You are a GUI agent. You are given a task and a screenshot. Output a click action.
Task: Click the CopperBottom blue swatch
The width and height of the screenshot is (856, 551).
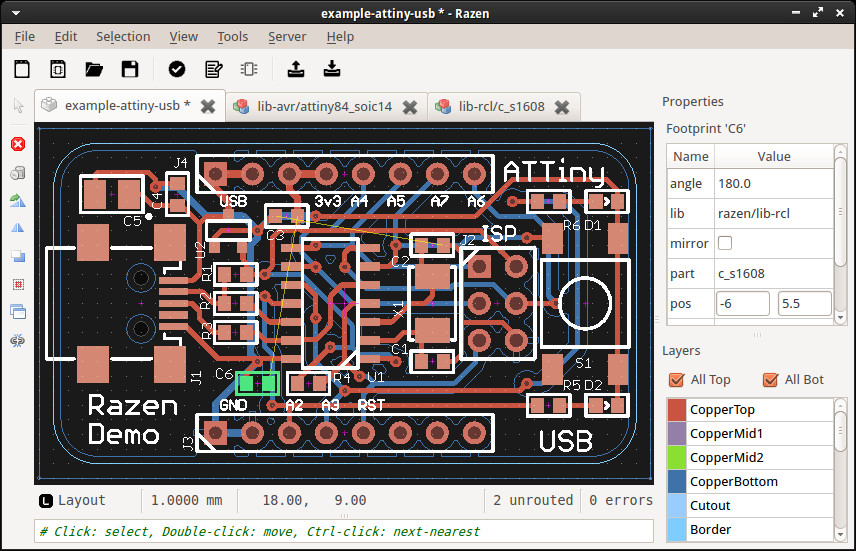(x=677, y=482)
